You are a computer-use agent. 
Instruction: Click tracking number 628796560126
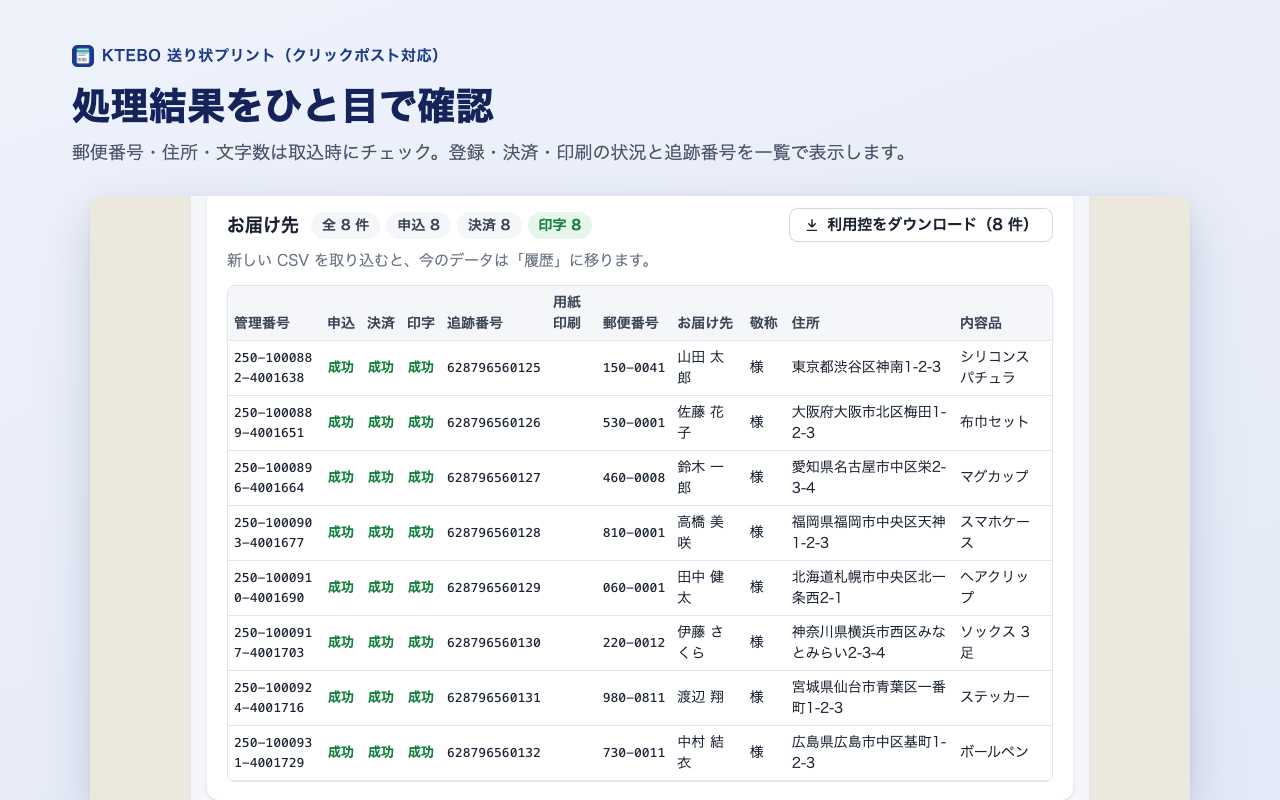coord(494,422)
